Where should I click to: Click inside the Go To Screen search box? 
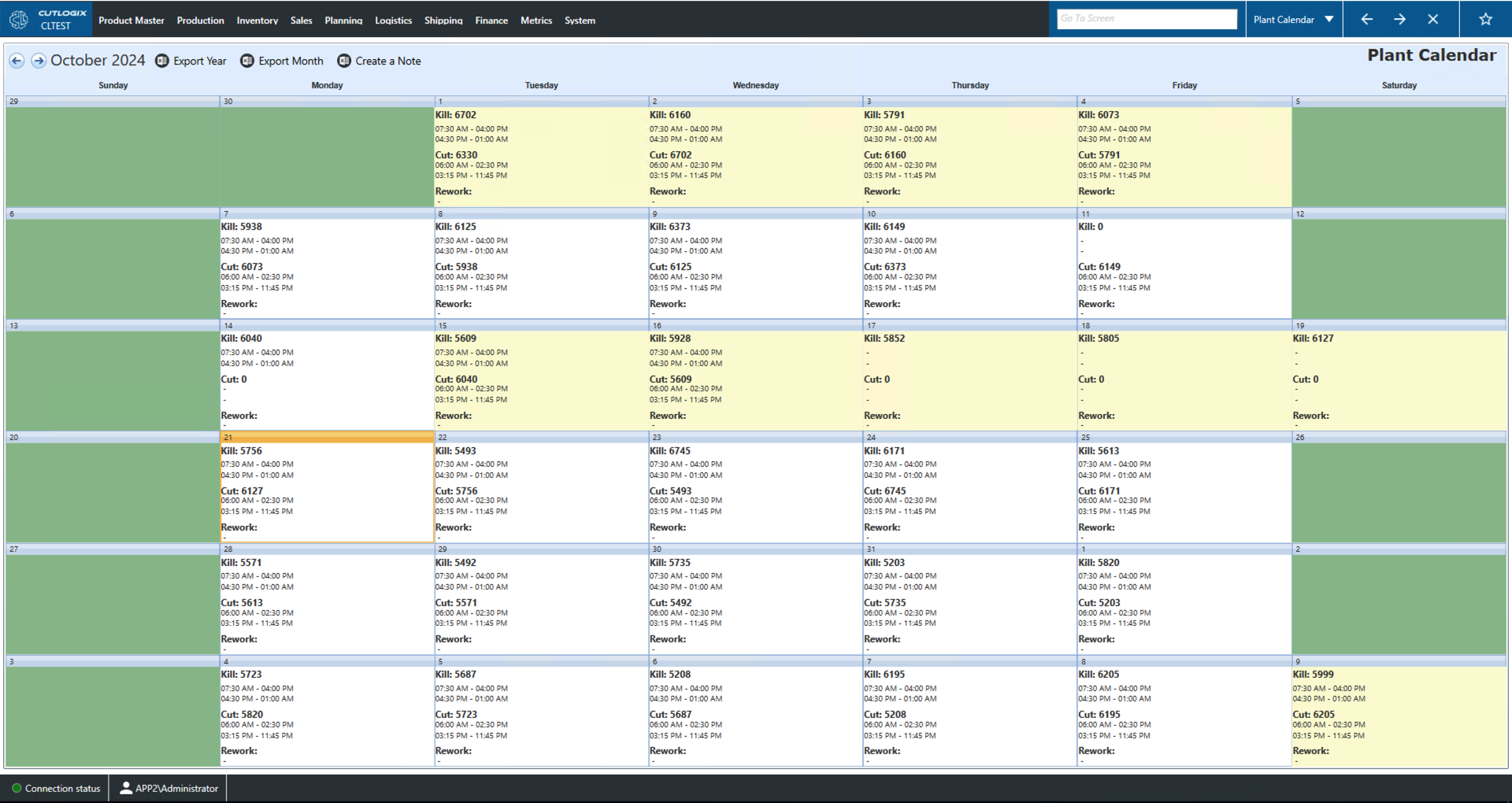coord(1147,17)
